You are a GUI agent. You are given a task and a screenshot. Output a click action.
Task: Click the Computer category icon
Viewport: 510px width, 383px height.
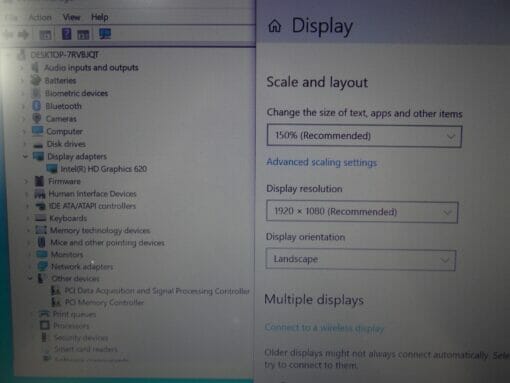pos(37,131)
